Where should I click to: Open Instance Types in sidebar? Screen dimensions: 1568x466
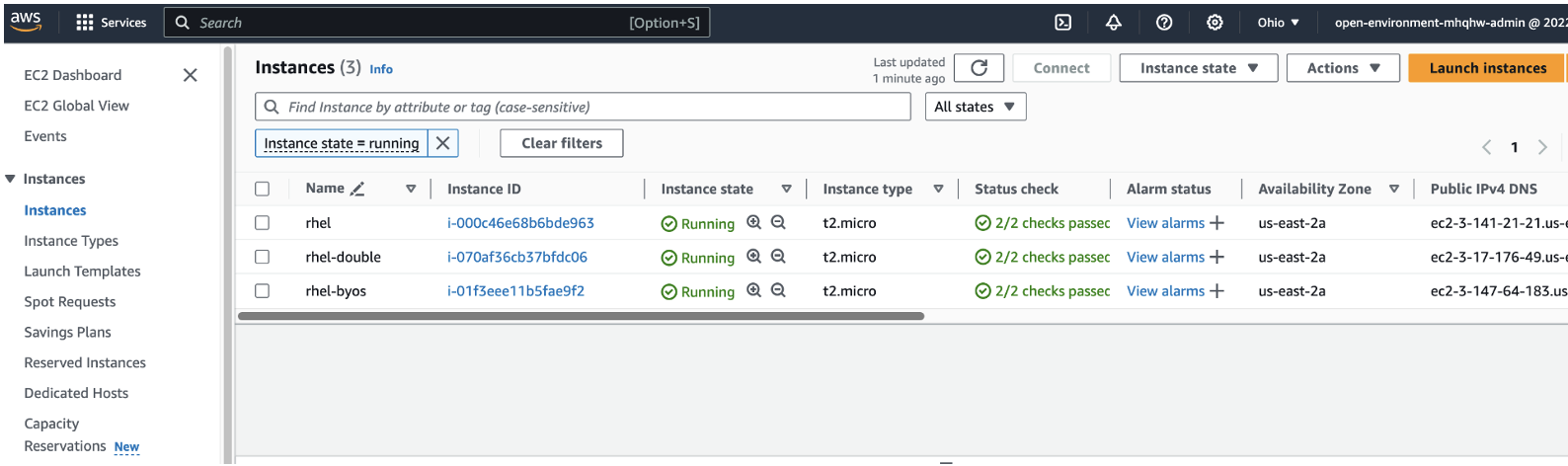71,241
